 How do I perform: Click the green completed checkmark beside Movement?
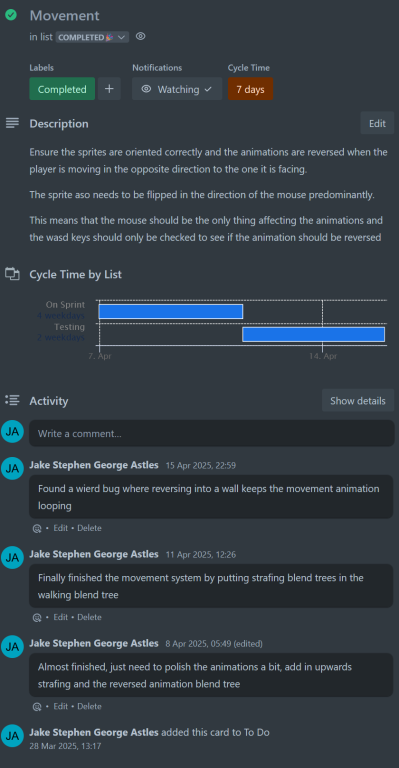(11, 15)
